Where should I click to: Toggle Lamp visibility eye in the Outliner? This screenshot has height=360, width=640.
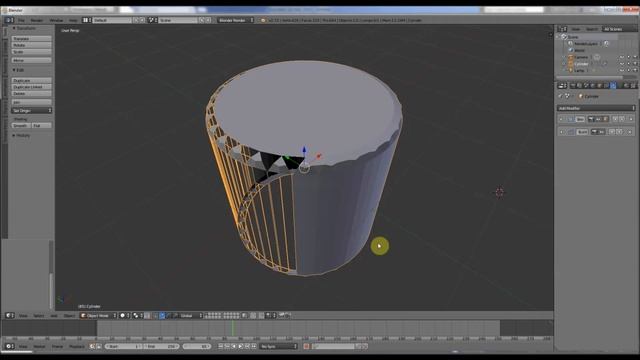coord(622,70)
